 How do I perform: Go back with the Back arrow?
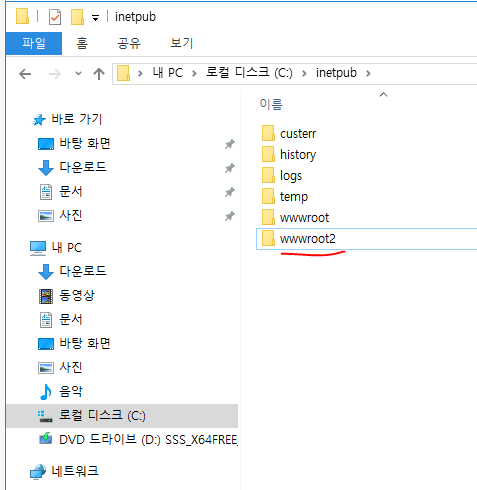pos(25,74)
